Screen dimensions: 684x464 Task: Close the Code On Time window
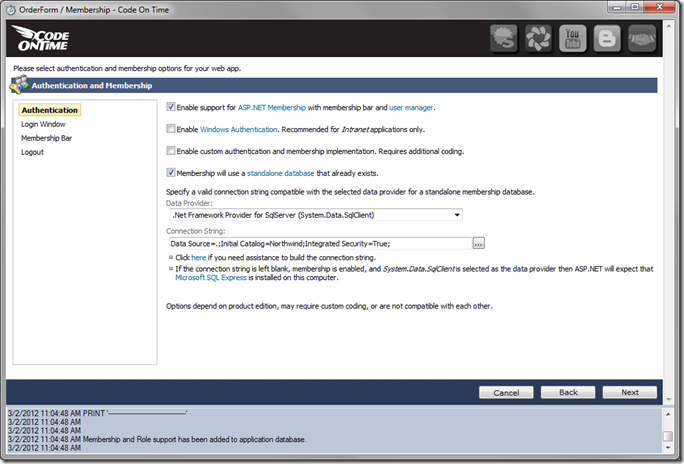coord(660,7)
